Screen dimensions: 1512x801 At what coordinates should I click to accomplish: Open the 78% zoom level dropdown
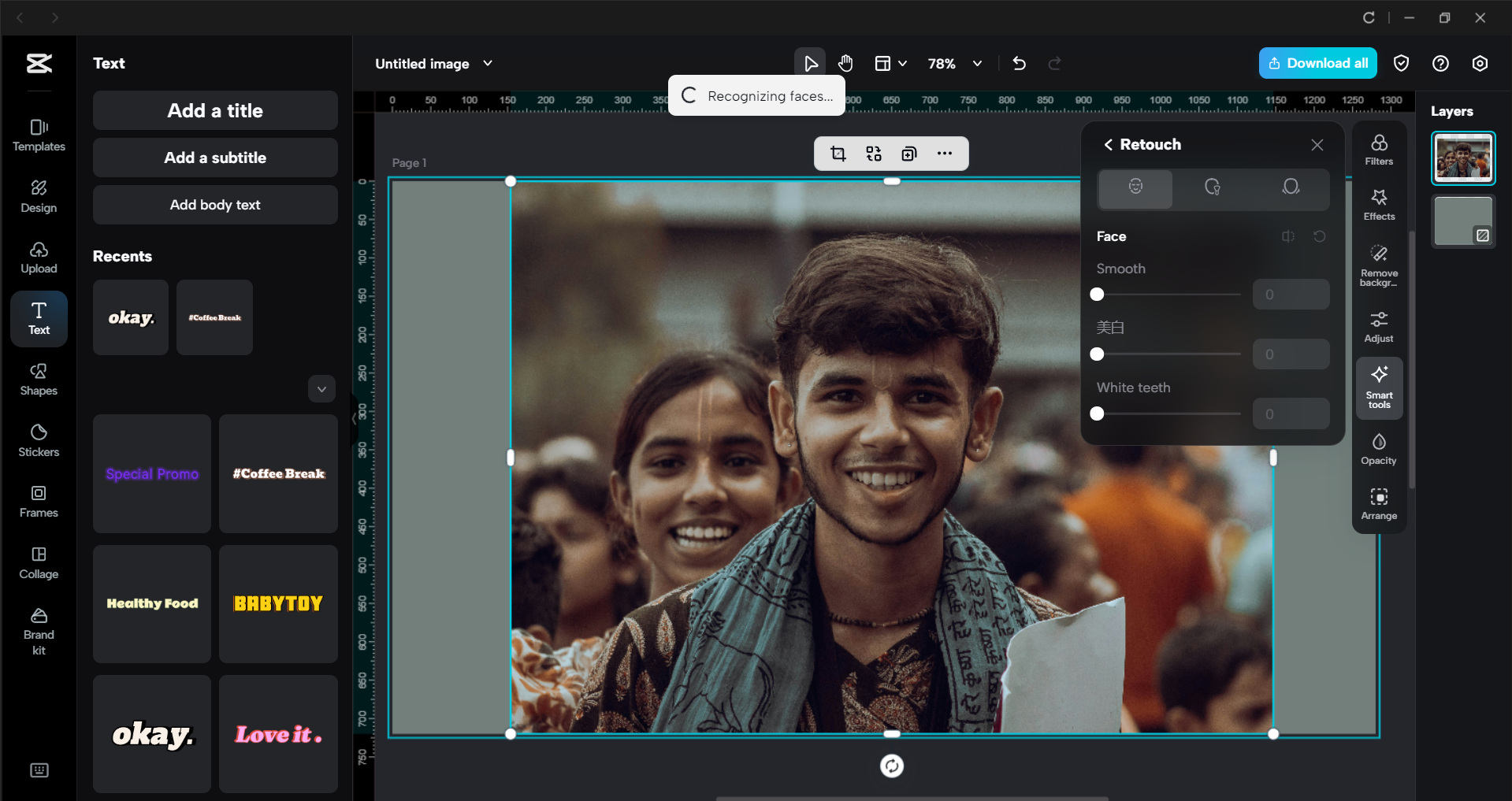(977, 63)
